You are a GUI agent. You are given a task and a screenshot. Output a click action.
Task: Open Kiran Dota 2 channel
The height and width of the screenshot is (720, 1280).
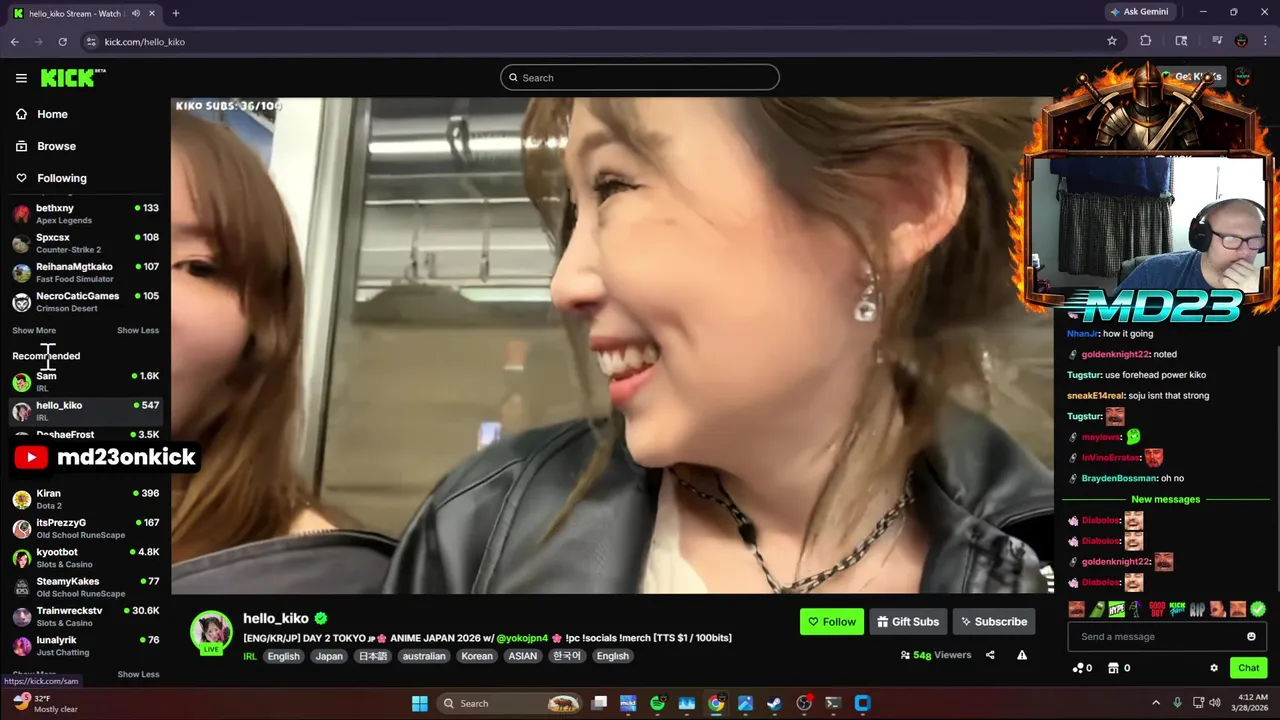[x=85, y=499]
